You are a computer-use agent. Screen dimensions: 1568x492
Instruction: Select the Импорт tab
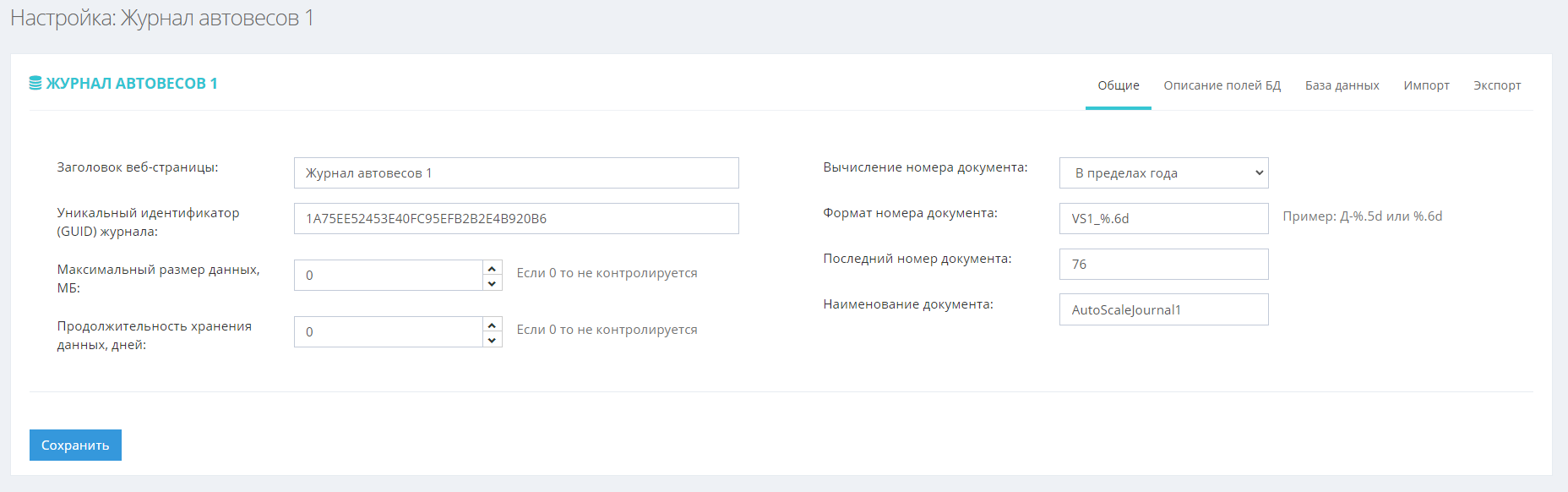point(1426,85)
